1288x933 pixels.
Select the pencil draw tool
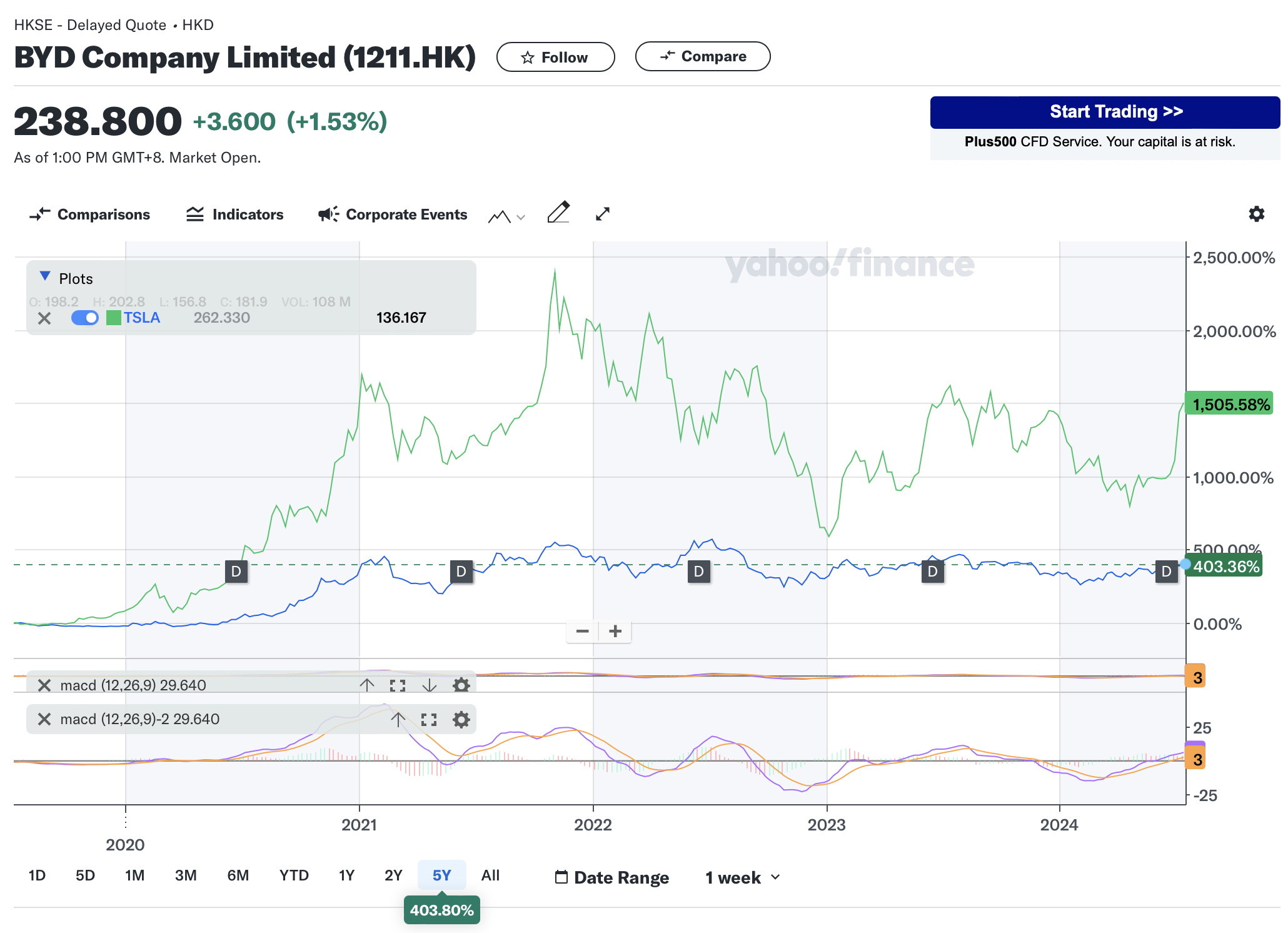pos(558,213)
